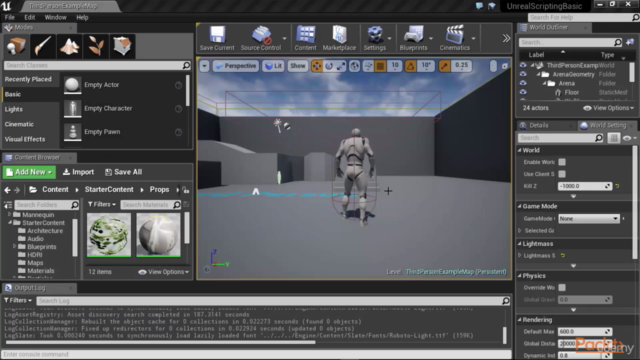The height and width of the screenshot is (360, 640).
Task: Select the translate gizmo tool in viewport
Action: [317, 66]
